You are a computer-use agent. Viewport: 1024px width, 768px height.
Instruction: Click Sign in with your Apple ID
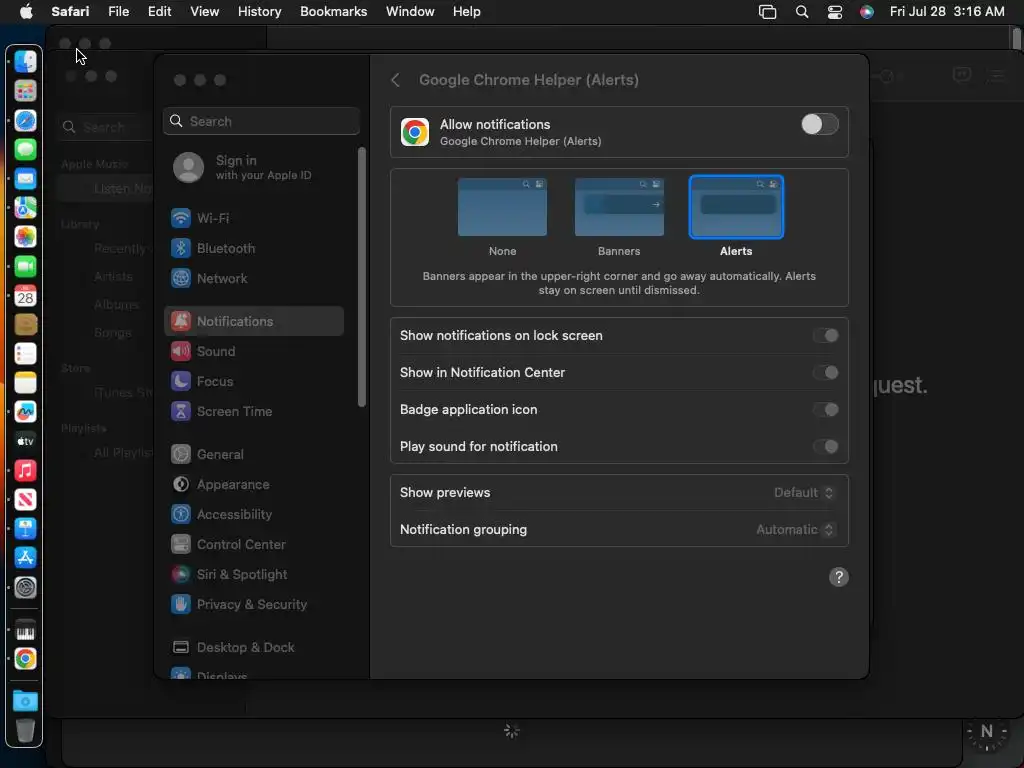point(253,168)
